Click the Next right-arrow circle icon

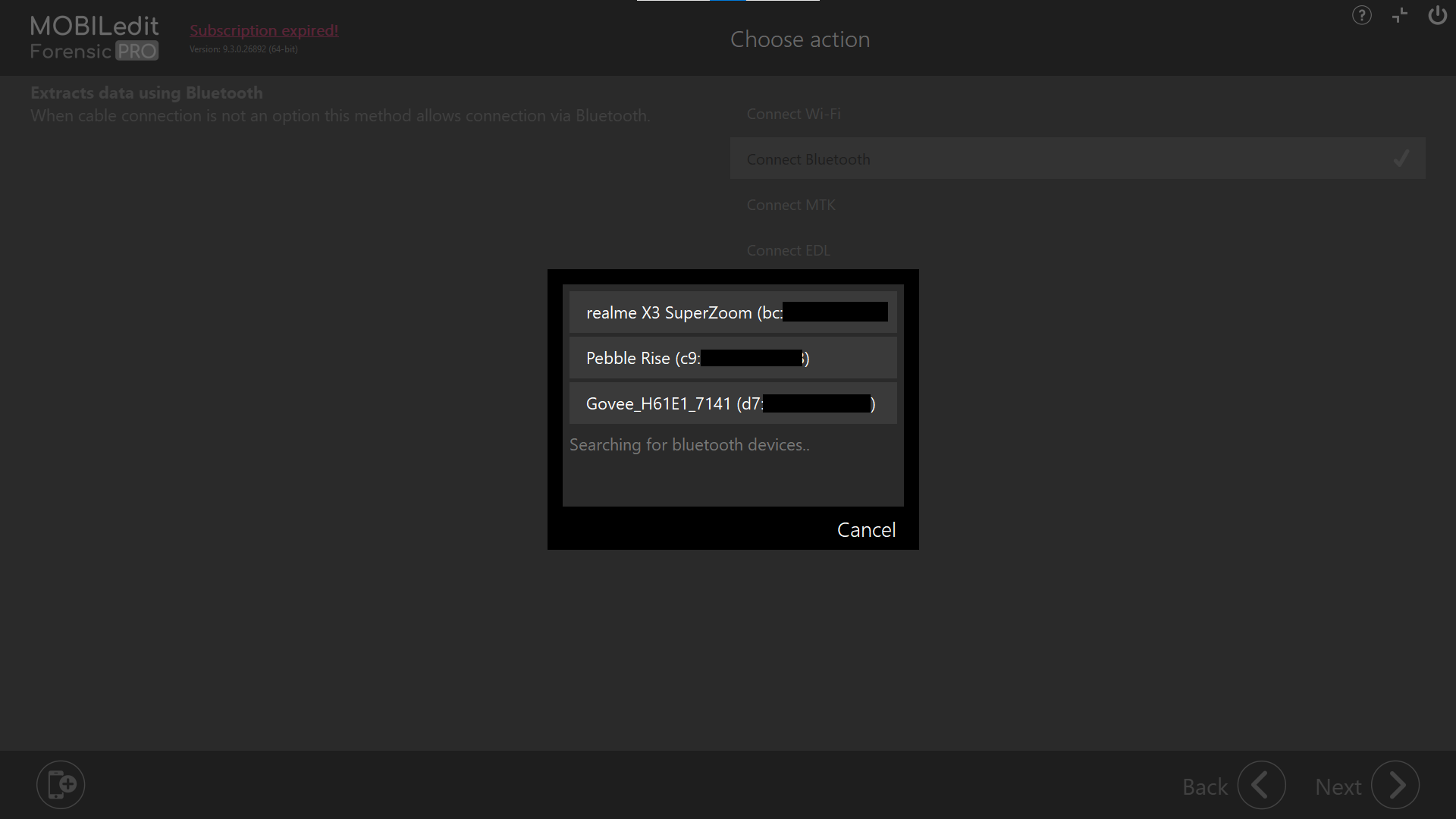click(x=1395, y=785)
